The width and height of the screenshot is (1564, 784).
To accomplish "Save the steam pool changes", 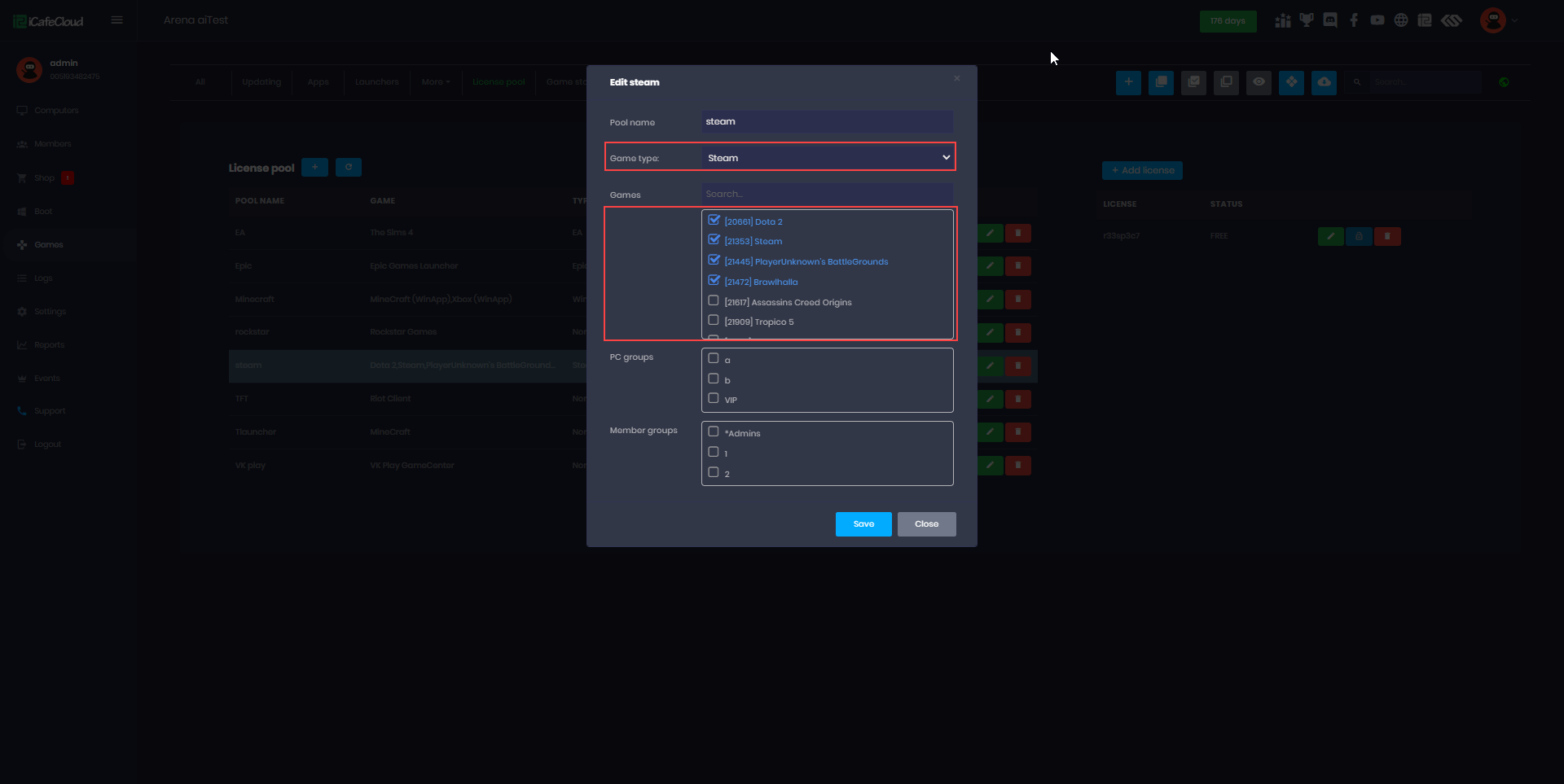I will tap(863, 524).
